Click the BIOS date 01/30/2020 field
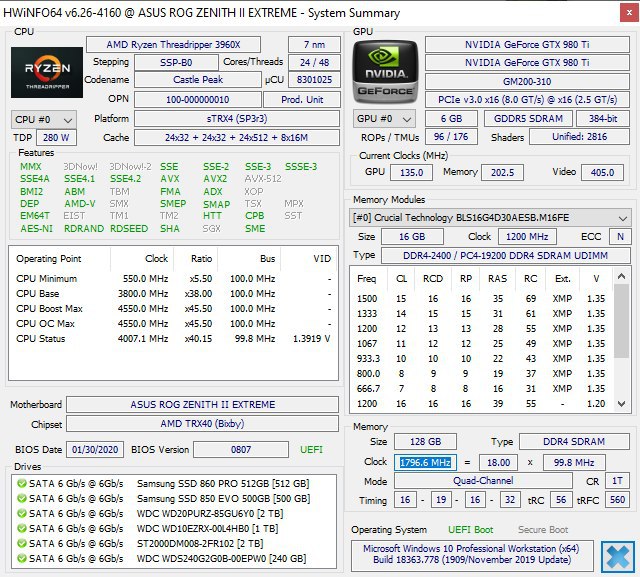 tap(95, 450)
